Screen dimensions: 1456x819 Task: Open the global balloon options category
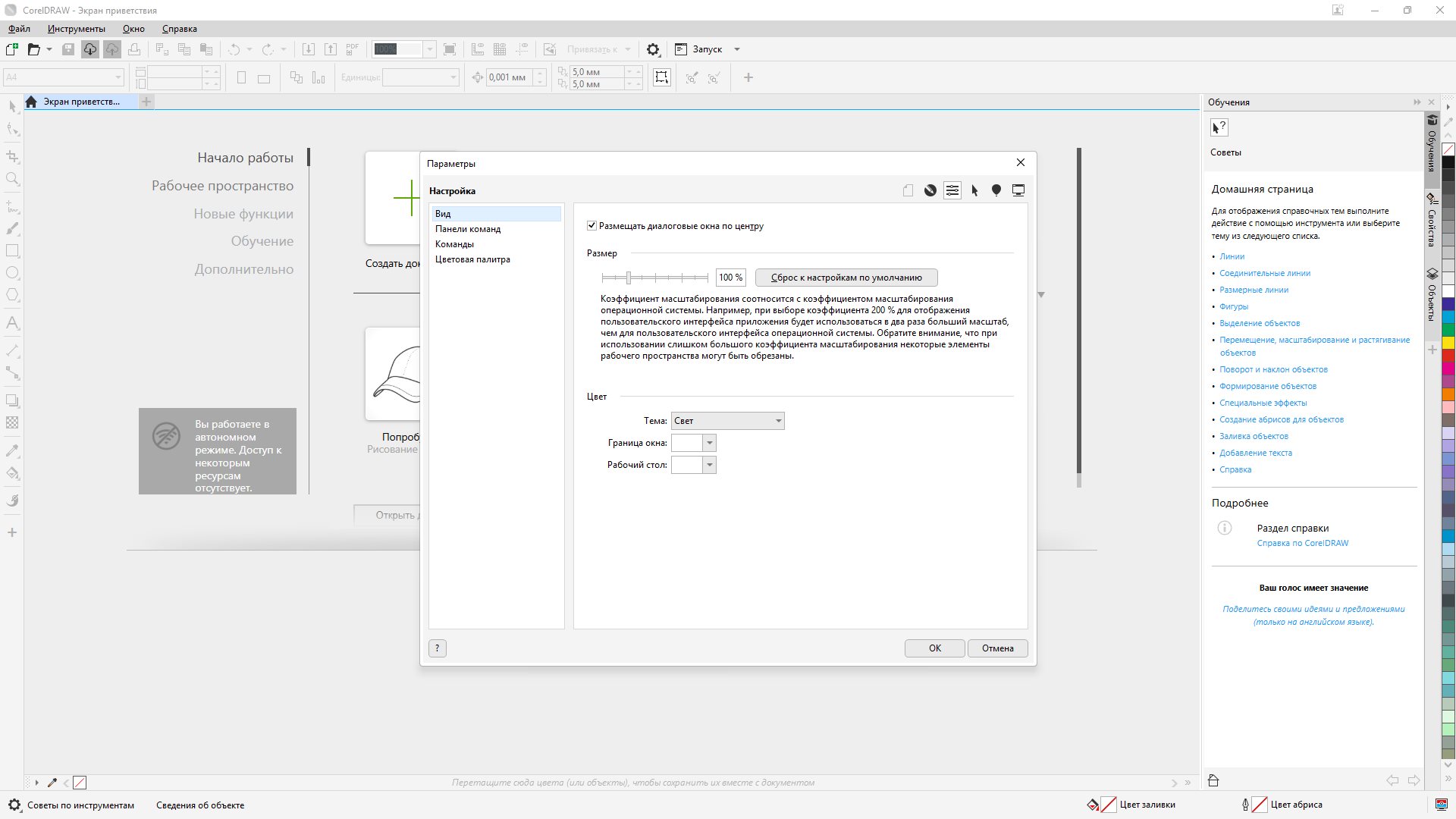coord(996,190)
